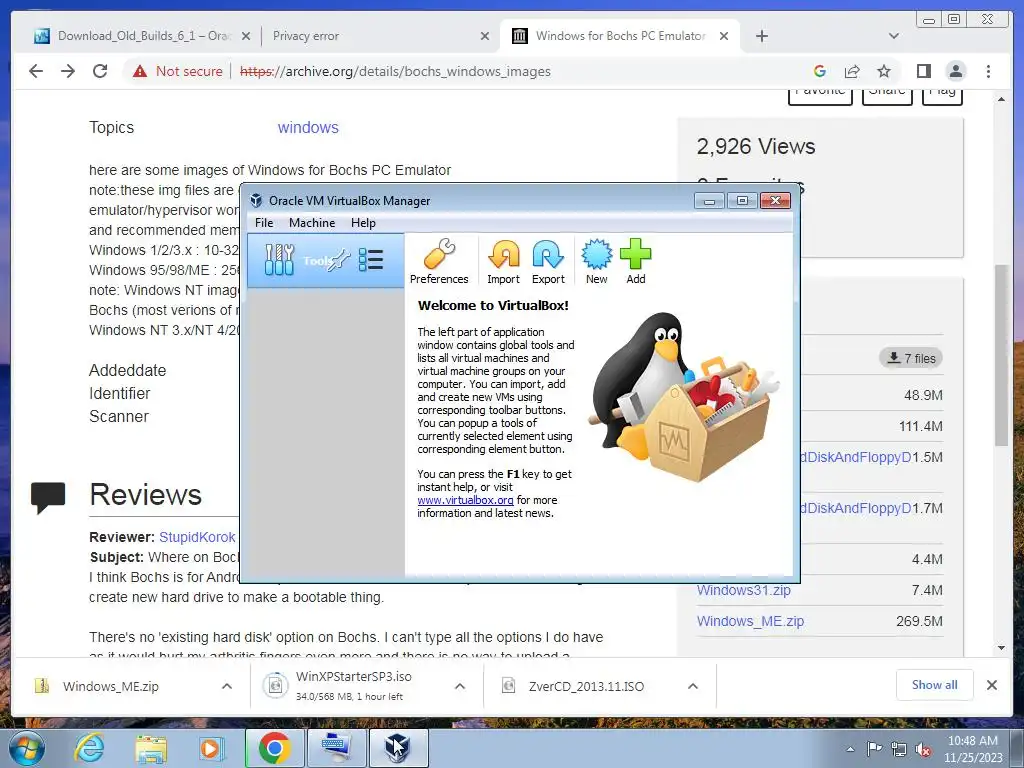This screenshot has width=1024, height=768.
Task: Open a new Chrome tab
Action: tap(761, 36)
